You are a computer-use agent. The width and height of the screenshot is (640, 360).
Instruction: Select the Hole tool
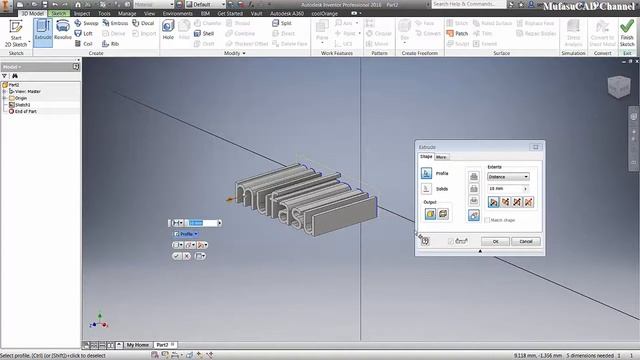[168, 30]
